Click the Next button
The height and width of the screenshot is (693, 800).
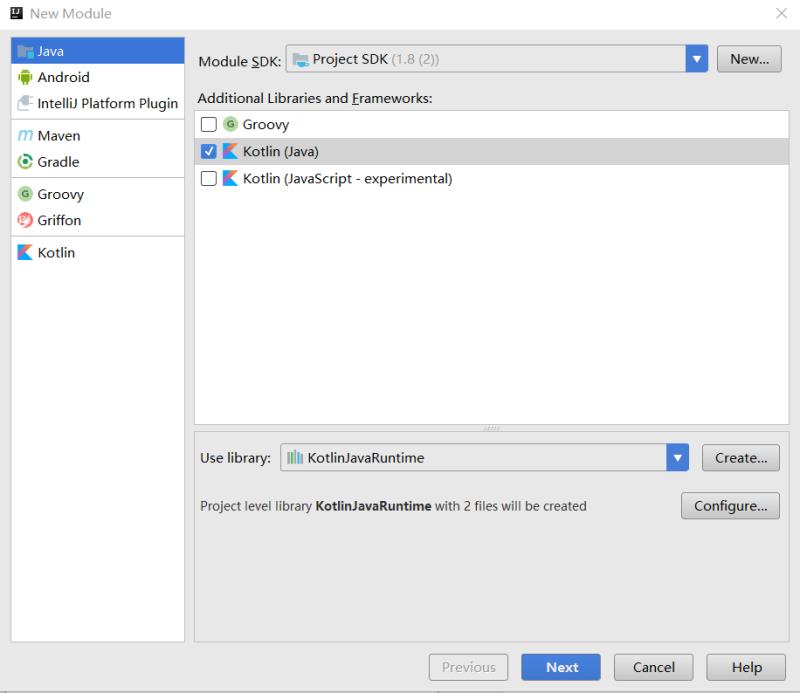pyautogui.click(x=561, y=667)
